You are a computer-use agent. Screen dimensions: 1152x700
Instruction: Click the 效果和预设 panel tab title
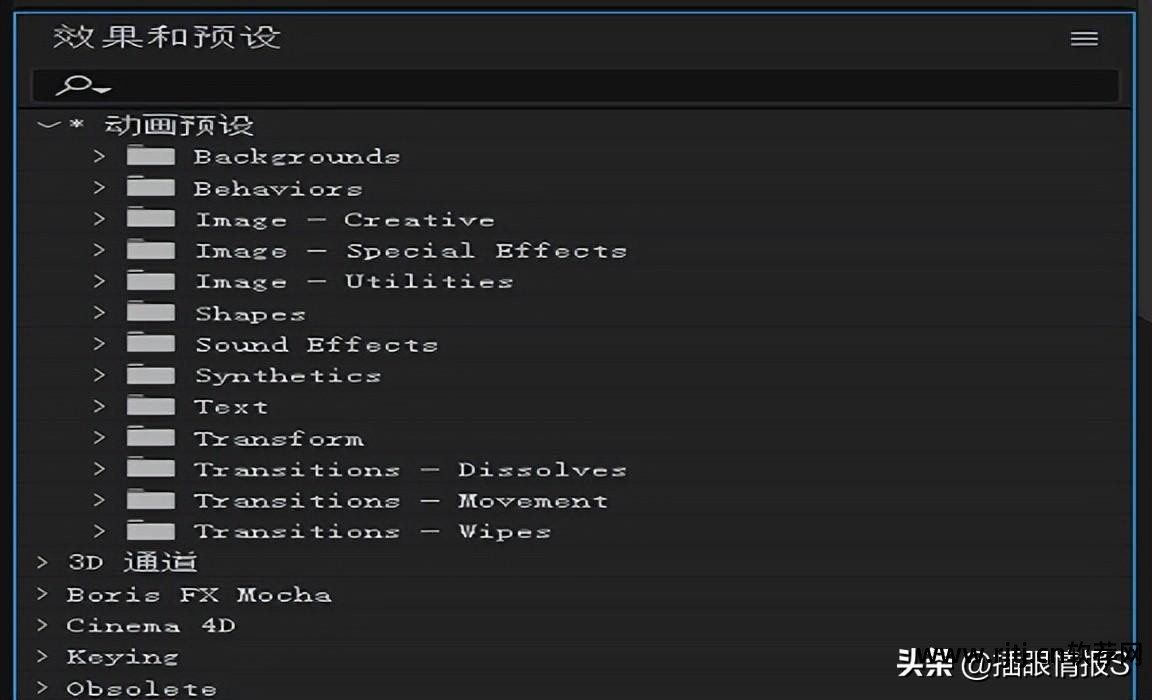point(167,38)
